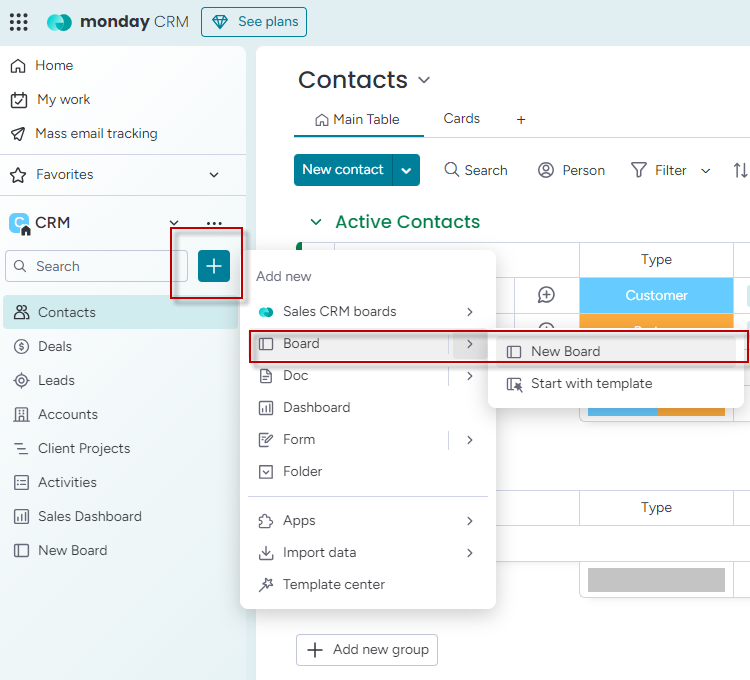Open New contact dropdown arrow
This screenshot has width=750, height=680.
(406, 170)
